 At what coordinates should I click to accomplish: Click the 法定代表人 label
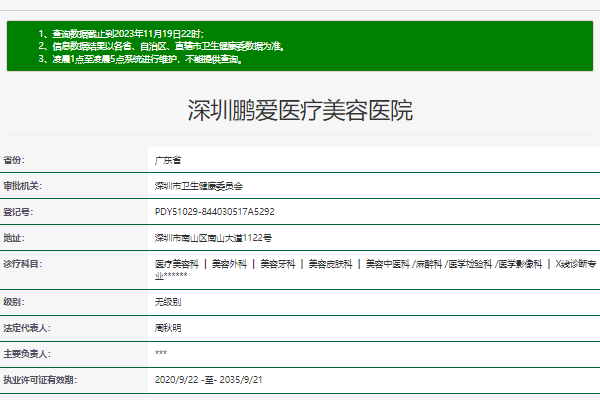pos(27,328)
